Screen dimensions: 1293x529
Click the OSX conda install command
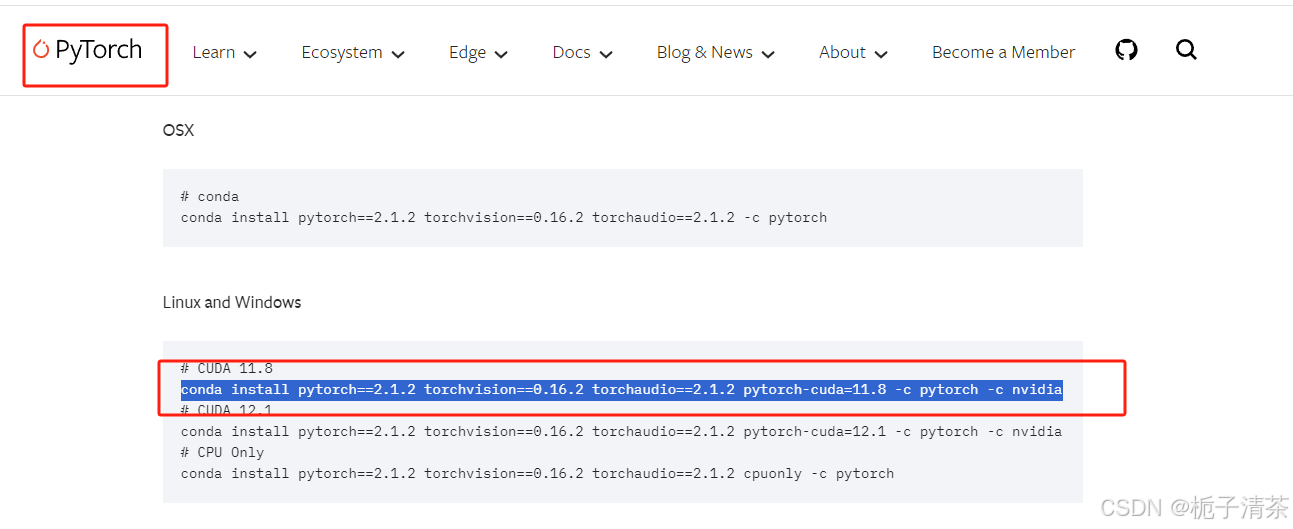click(504, 217)
